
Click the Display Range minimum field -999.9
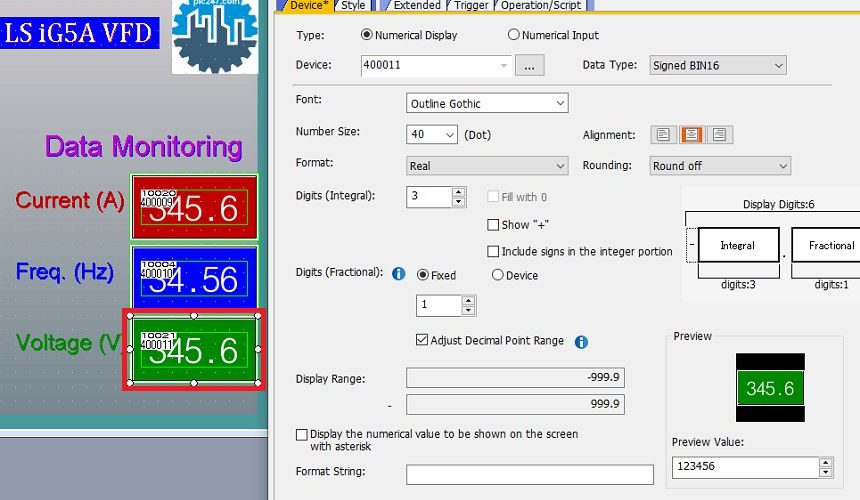coord(515,378)
